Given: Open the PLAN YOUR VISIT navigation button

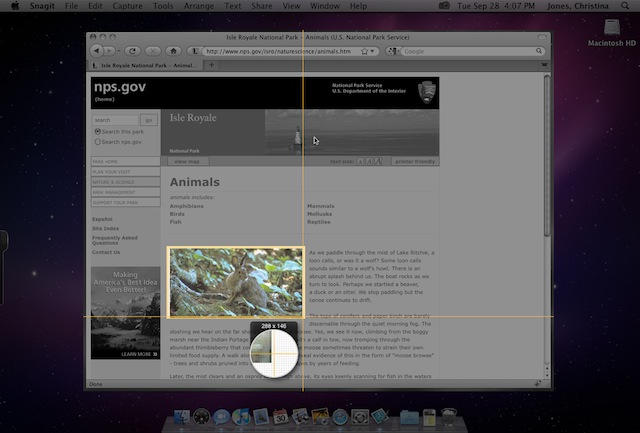Looking at the screenshot, I should point(125,172).
